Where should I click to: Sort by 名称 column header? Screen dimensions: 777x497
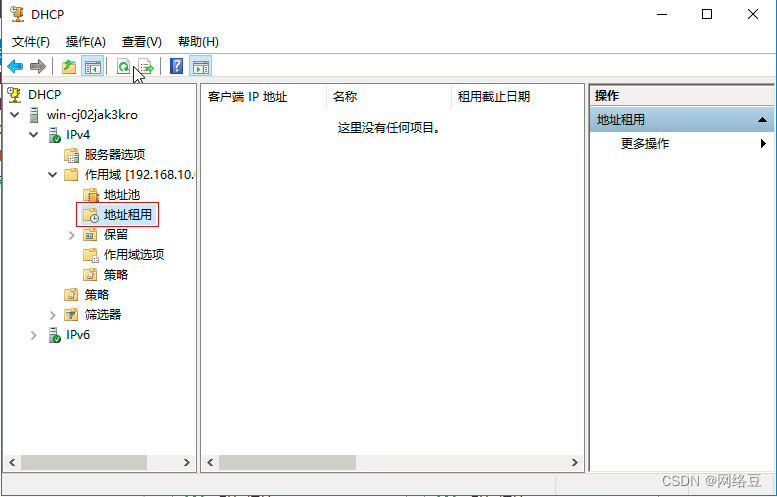tap(389, 97)
